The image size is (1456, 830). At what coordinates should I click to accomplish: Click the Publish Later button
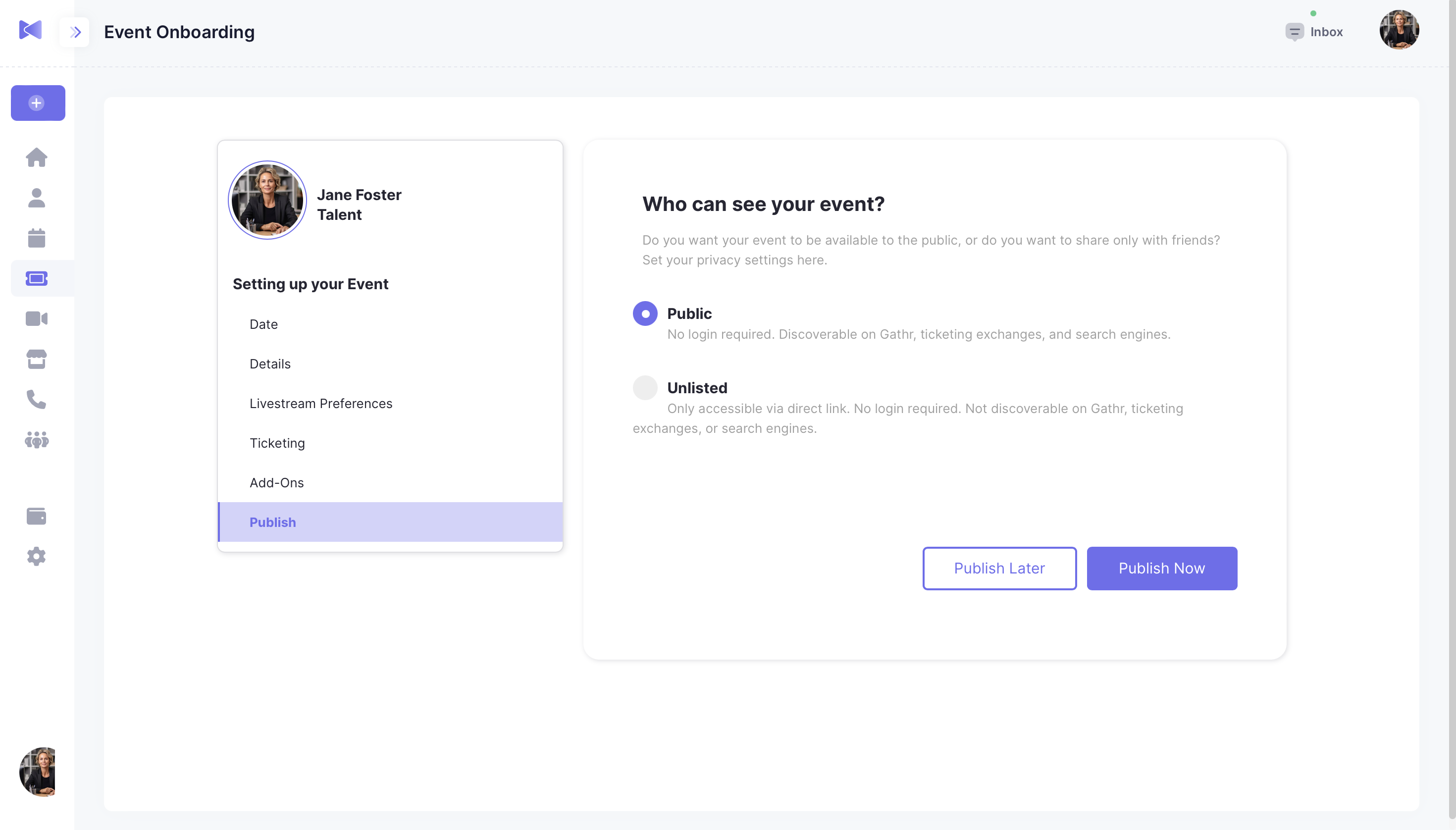coord(999,569)
